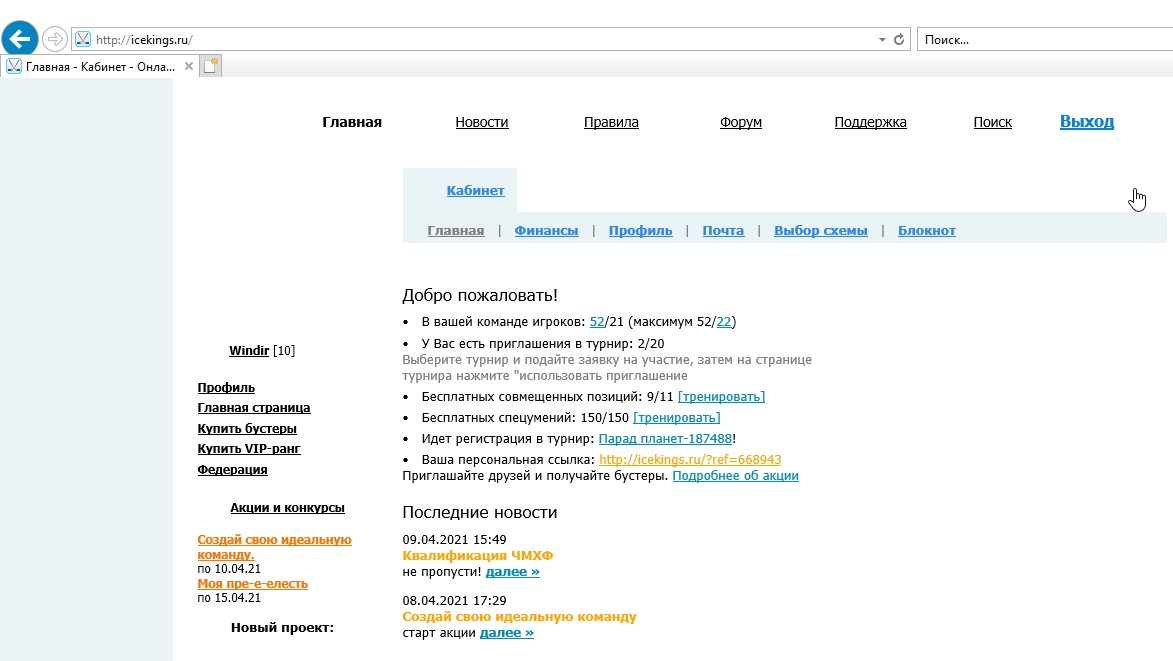This screenshot has height=661, width=1173.
Task: Open the address bar dropdown arrow
Action: [882, 40]
